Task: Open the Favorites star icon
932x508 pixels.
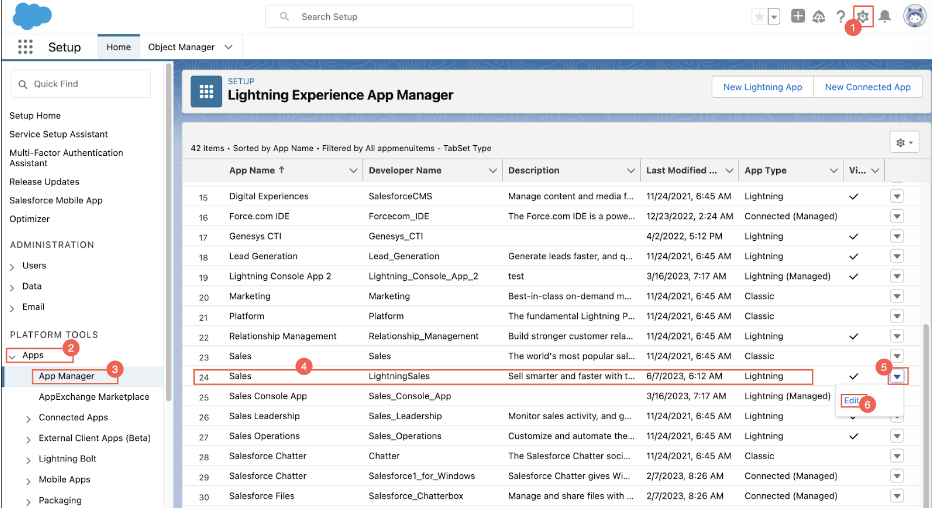Action: pos(759,17)
